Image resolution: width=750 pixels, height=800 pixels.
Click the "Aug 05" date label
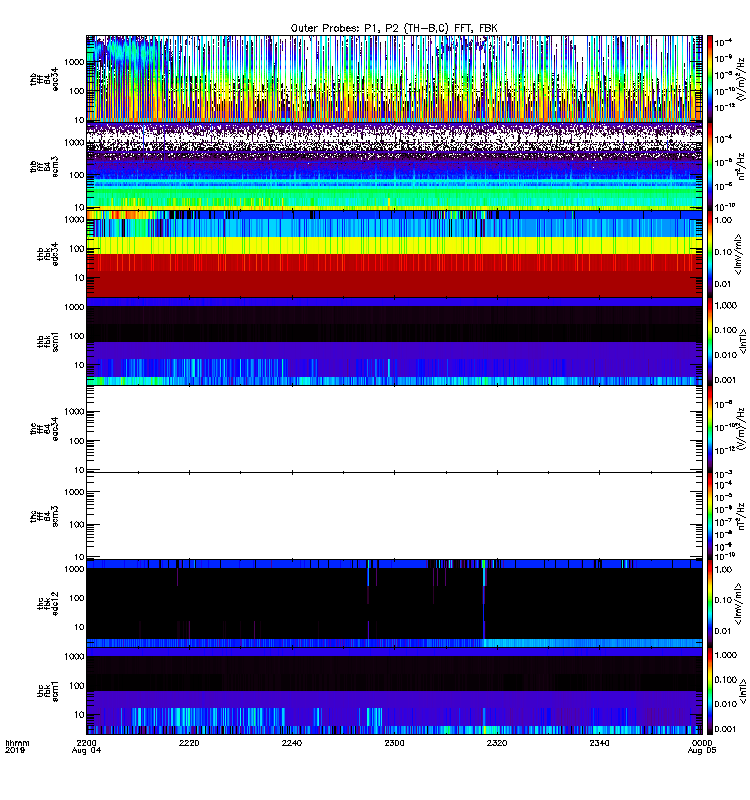click(702, 751)
